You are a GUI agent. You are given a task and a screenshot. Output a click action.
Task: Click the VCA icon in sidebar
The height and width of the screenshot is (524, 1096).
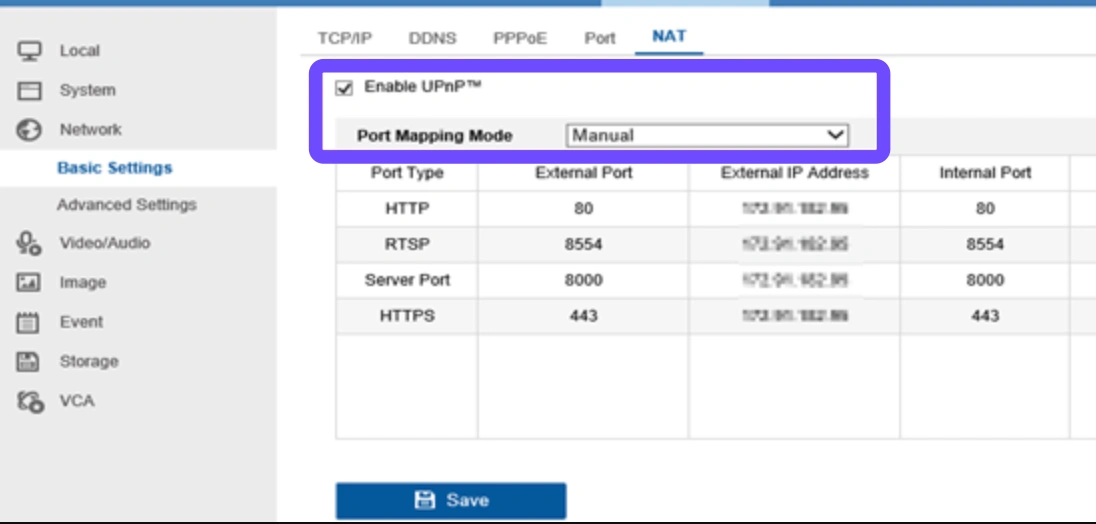click(31, 402)
